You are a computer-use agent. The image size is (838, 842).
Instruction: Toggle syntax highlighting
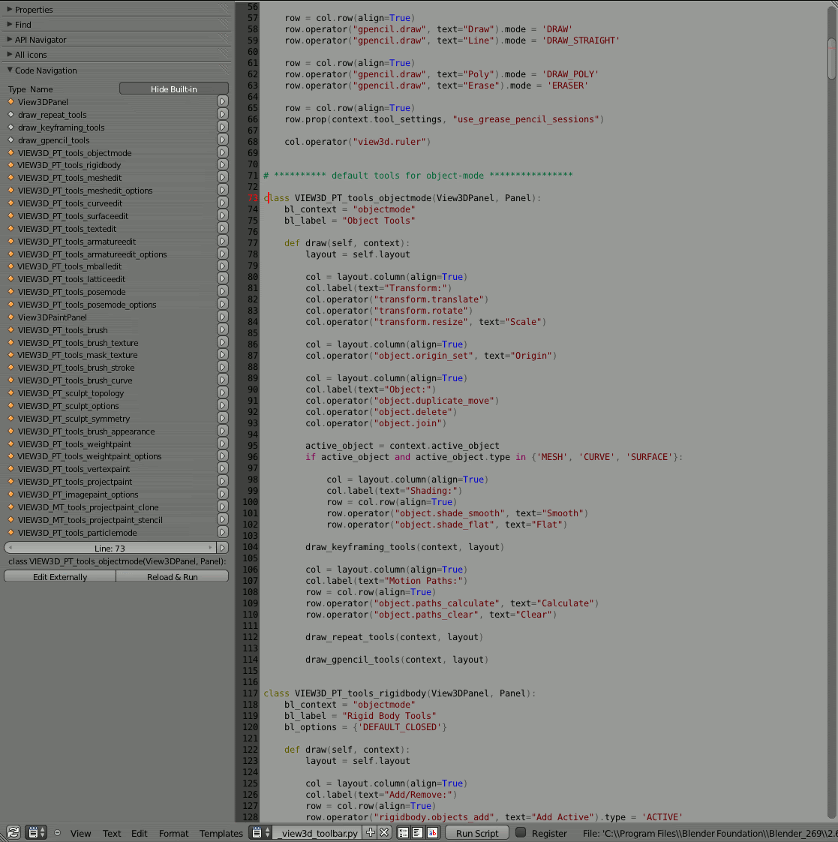432,833
